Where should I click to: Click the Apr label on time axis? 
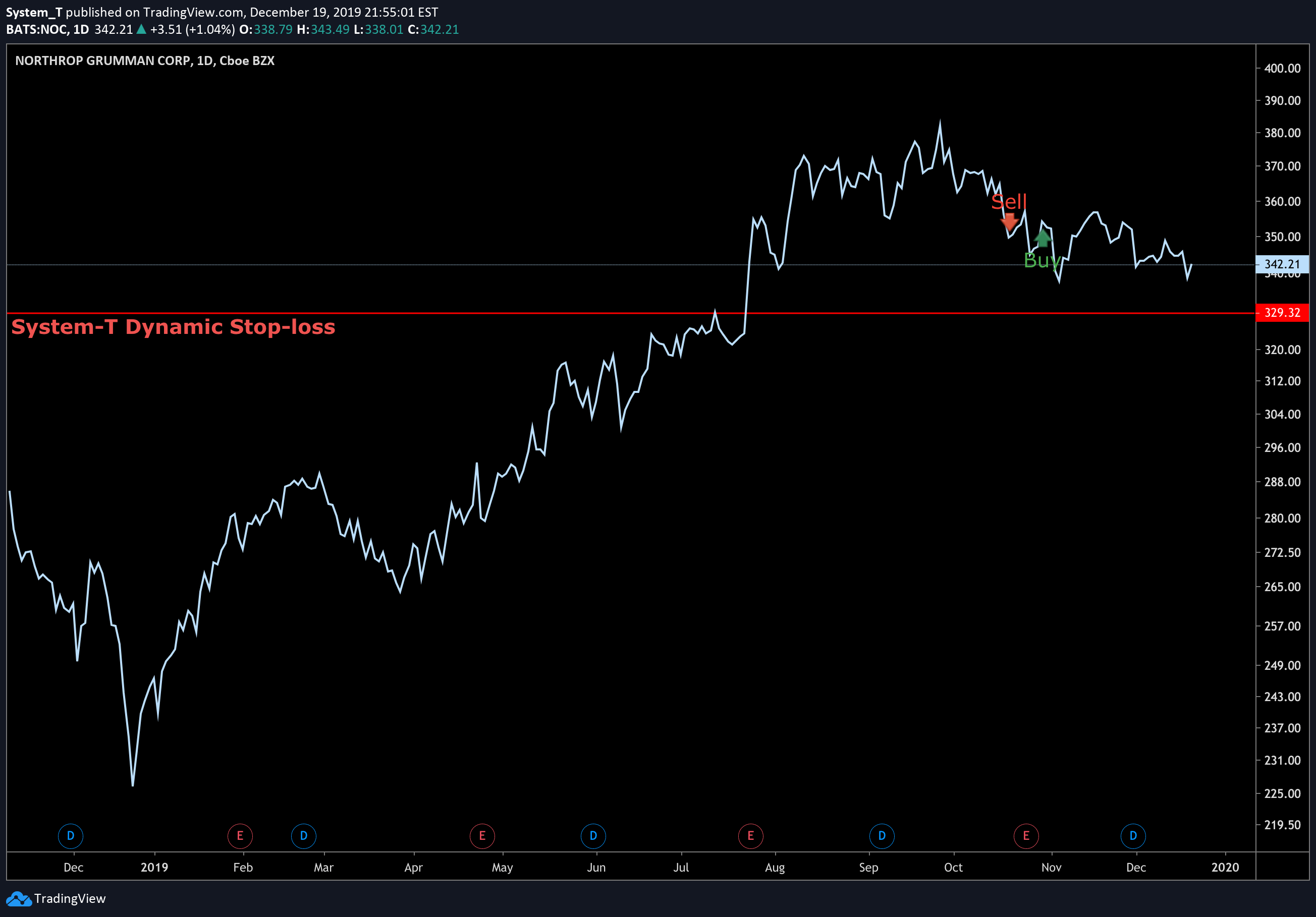click(x=413, y=868)
